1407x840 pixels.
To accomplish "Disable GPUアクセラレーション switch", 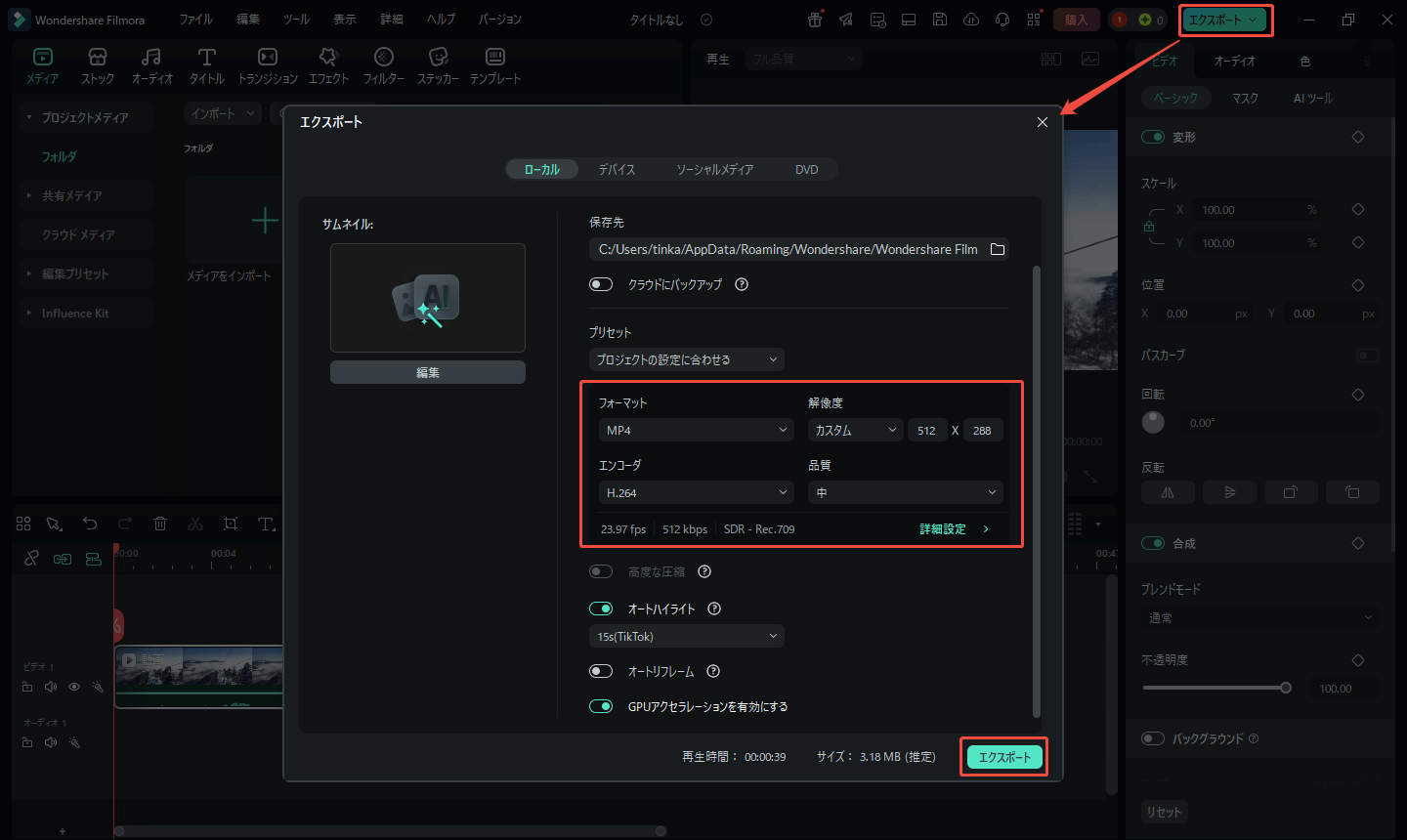I will 601,706.
